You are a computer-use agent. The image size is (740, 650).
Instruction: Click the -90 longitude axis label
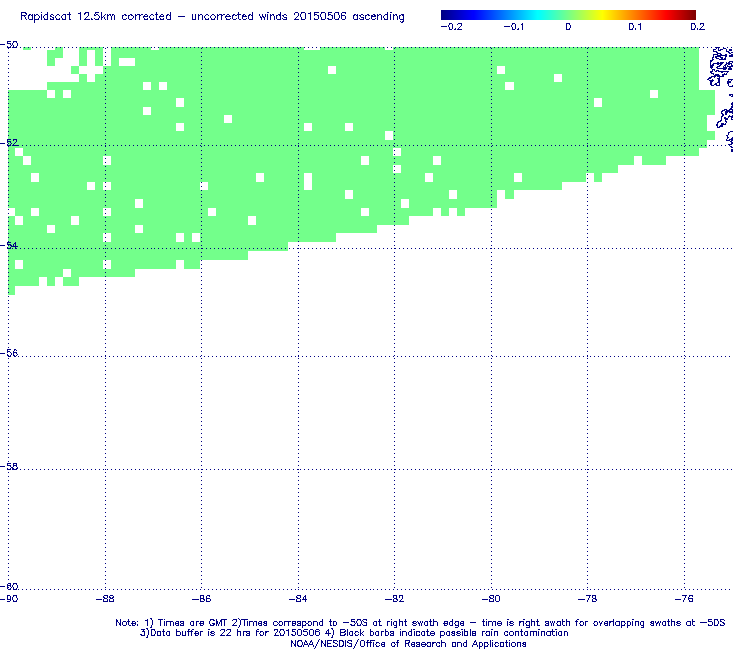(9, 599)
